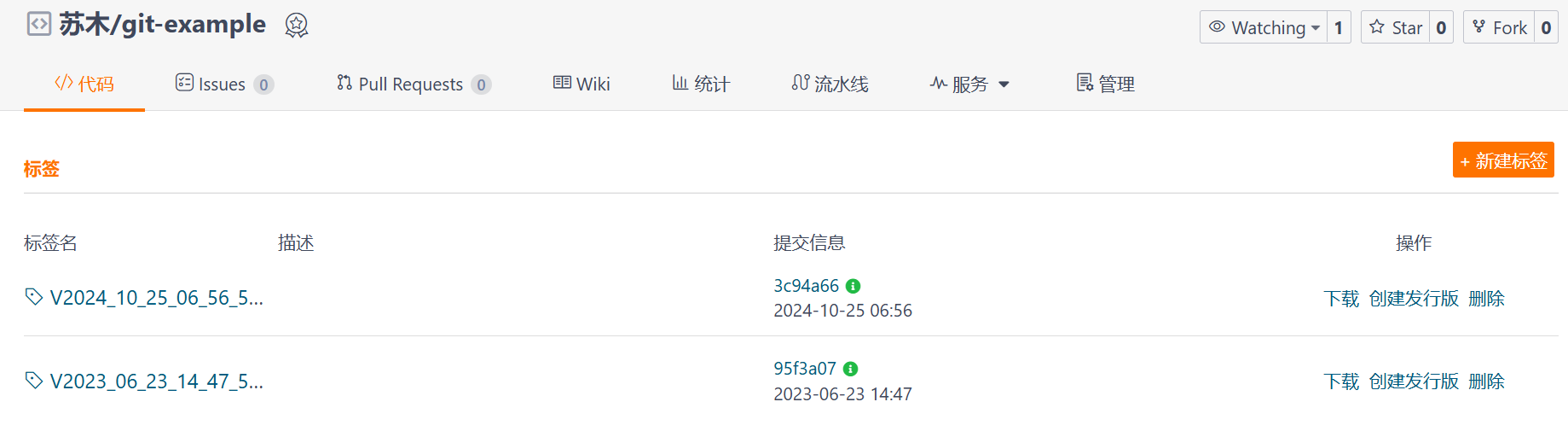This screenshot has width=1568, height=431.
Task: Click the tag icon for V2023_06_23 tag
Action: coord(34,381)
